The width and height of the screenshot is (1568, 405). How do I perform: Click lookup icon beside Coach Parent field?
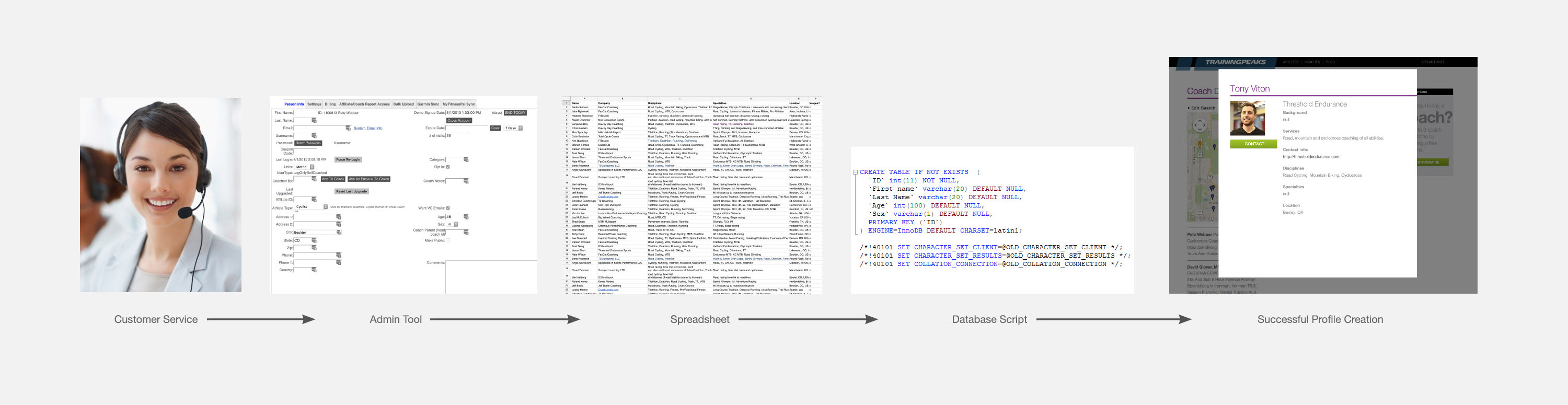[x=466, y=233]
